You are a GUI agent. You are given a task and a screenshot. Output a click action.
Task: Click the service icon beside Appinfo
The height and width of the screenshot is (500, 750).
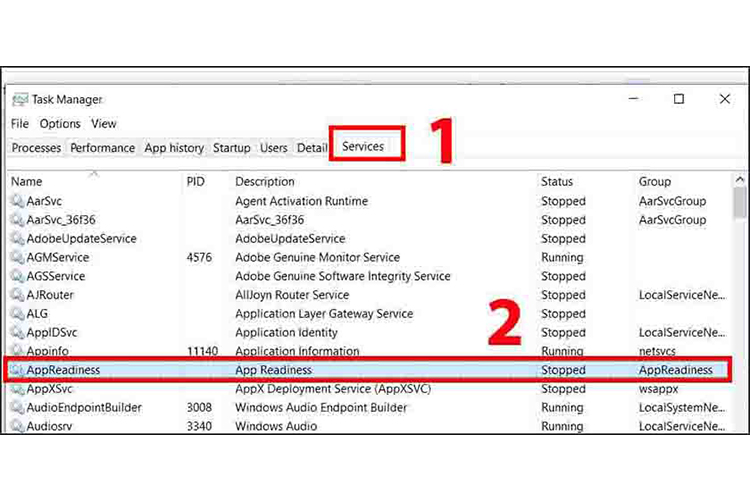coord(18,351)
